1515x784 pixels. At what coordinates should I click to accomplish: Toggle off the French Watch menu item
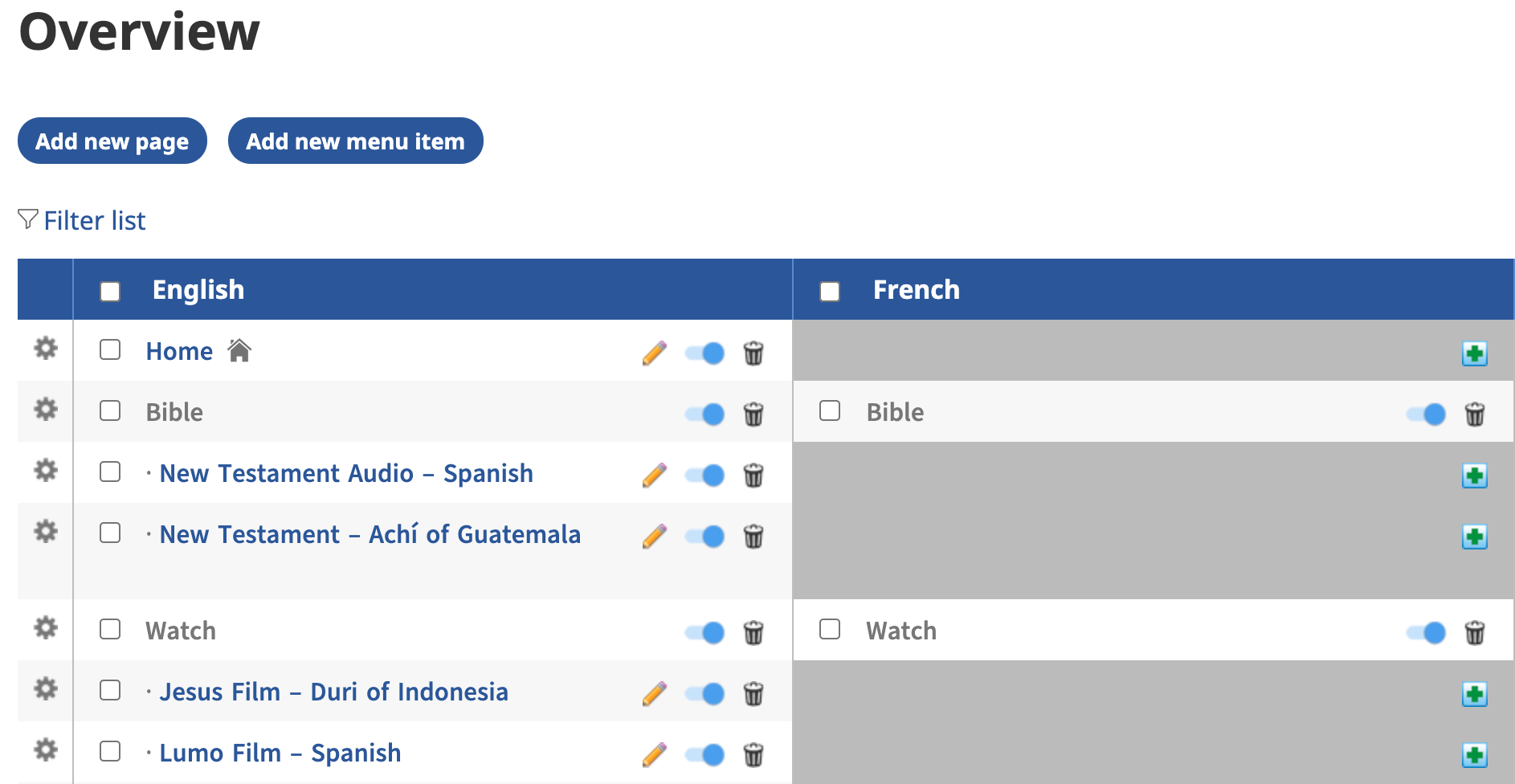click(x=1426, y=633)
